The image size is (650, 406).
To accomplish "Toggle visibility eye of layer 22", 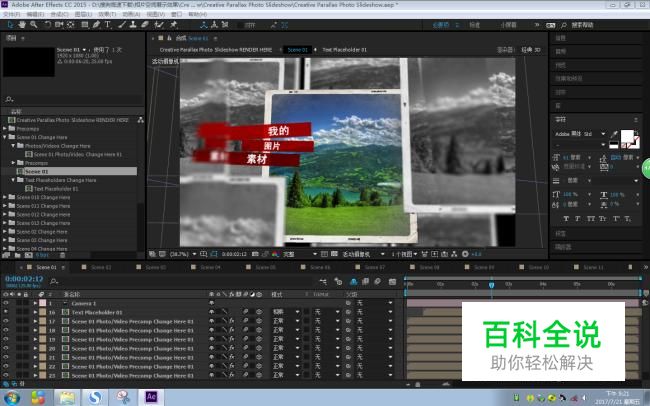I will tap(6, 367).
